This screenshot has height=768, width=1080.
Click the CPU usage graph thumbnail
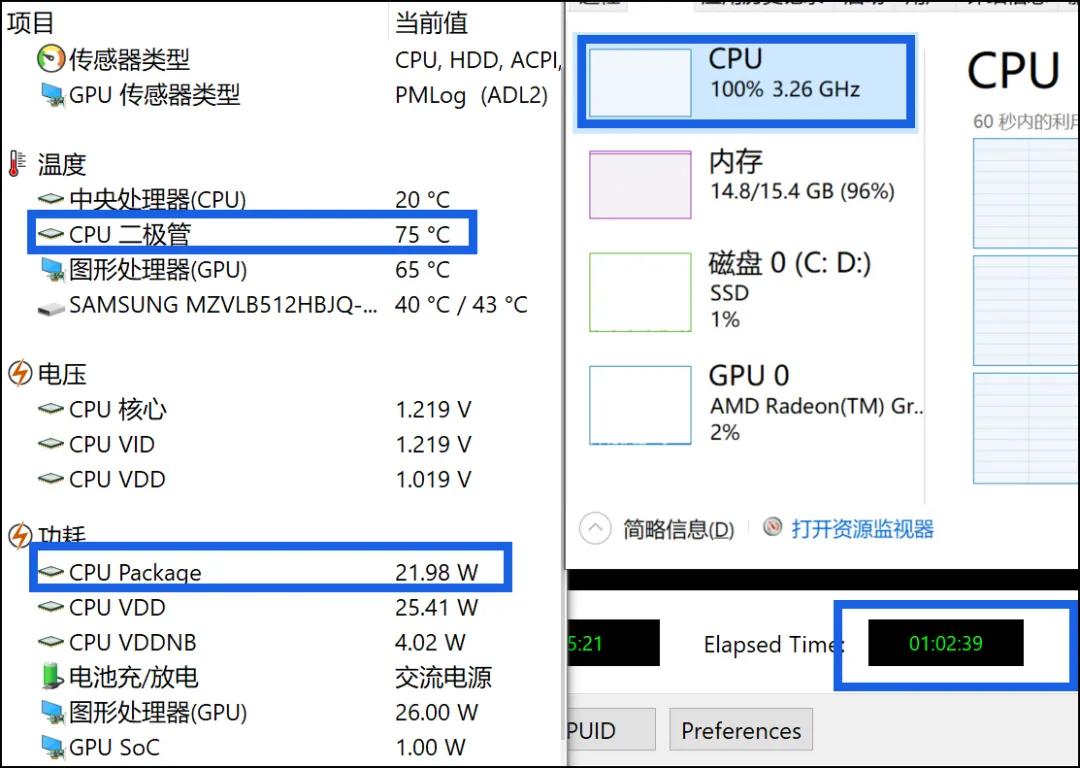pos(640,82)
